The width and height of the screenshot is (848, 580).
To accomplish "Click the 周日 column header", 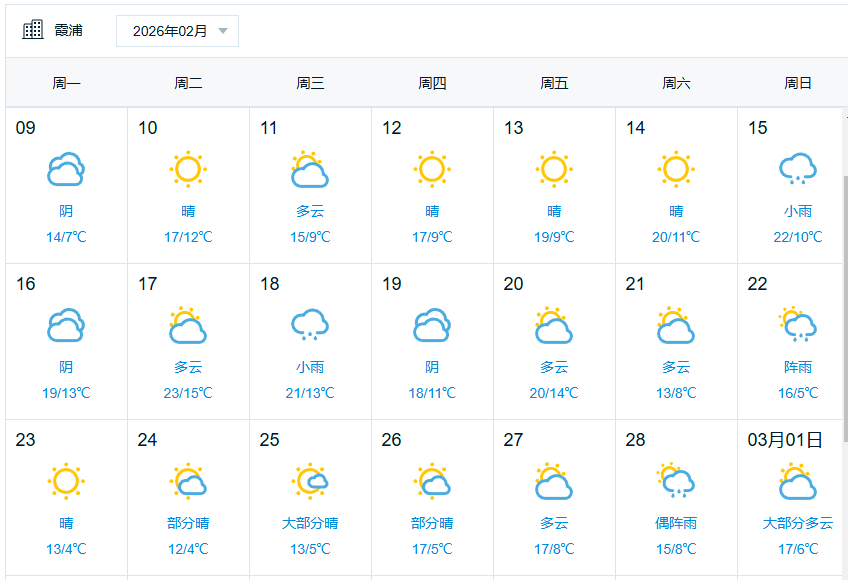I will (x=797, y=84).
